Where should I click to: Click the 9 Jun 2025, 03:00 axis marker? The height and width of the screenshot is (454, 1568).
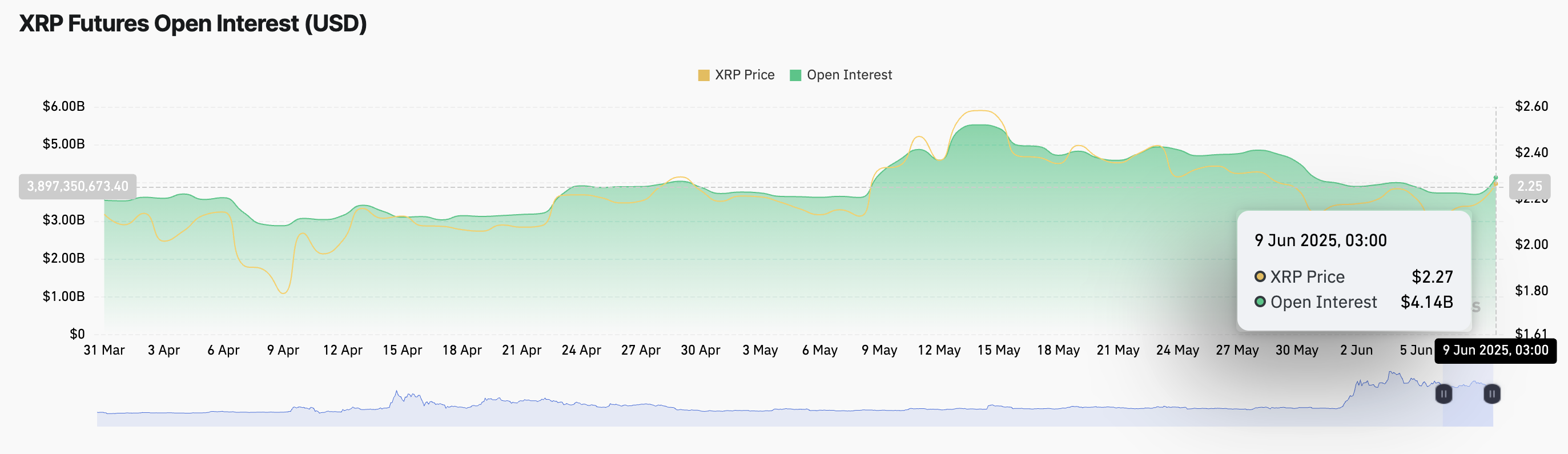tap(1495, 351)
